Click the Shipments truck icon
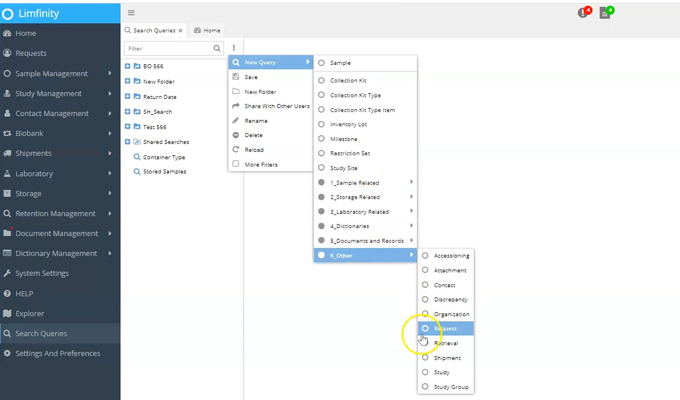The image size is (680, 400). [7, 153]
